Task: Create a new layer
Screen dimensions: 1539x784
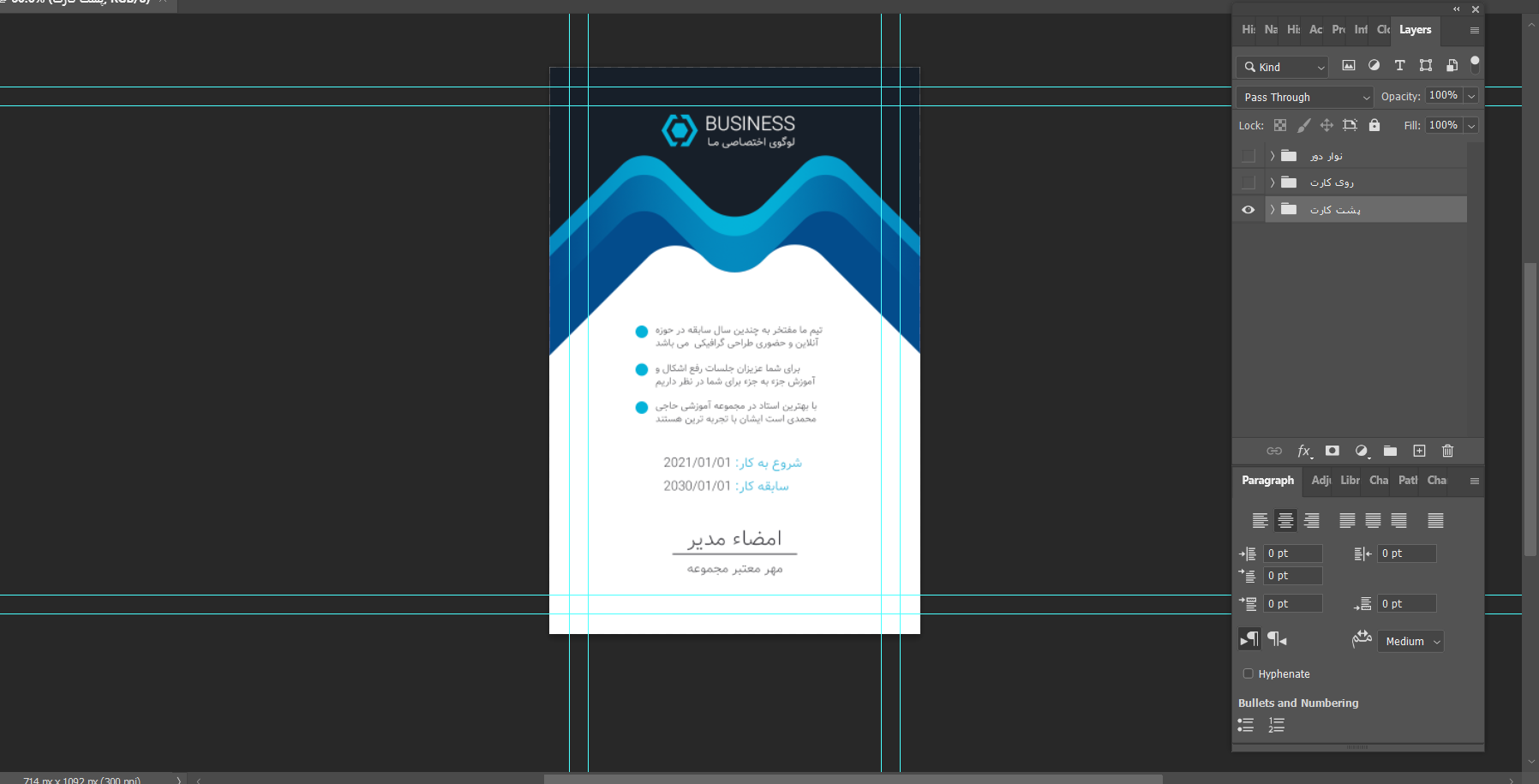Action: point(1419,451)
